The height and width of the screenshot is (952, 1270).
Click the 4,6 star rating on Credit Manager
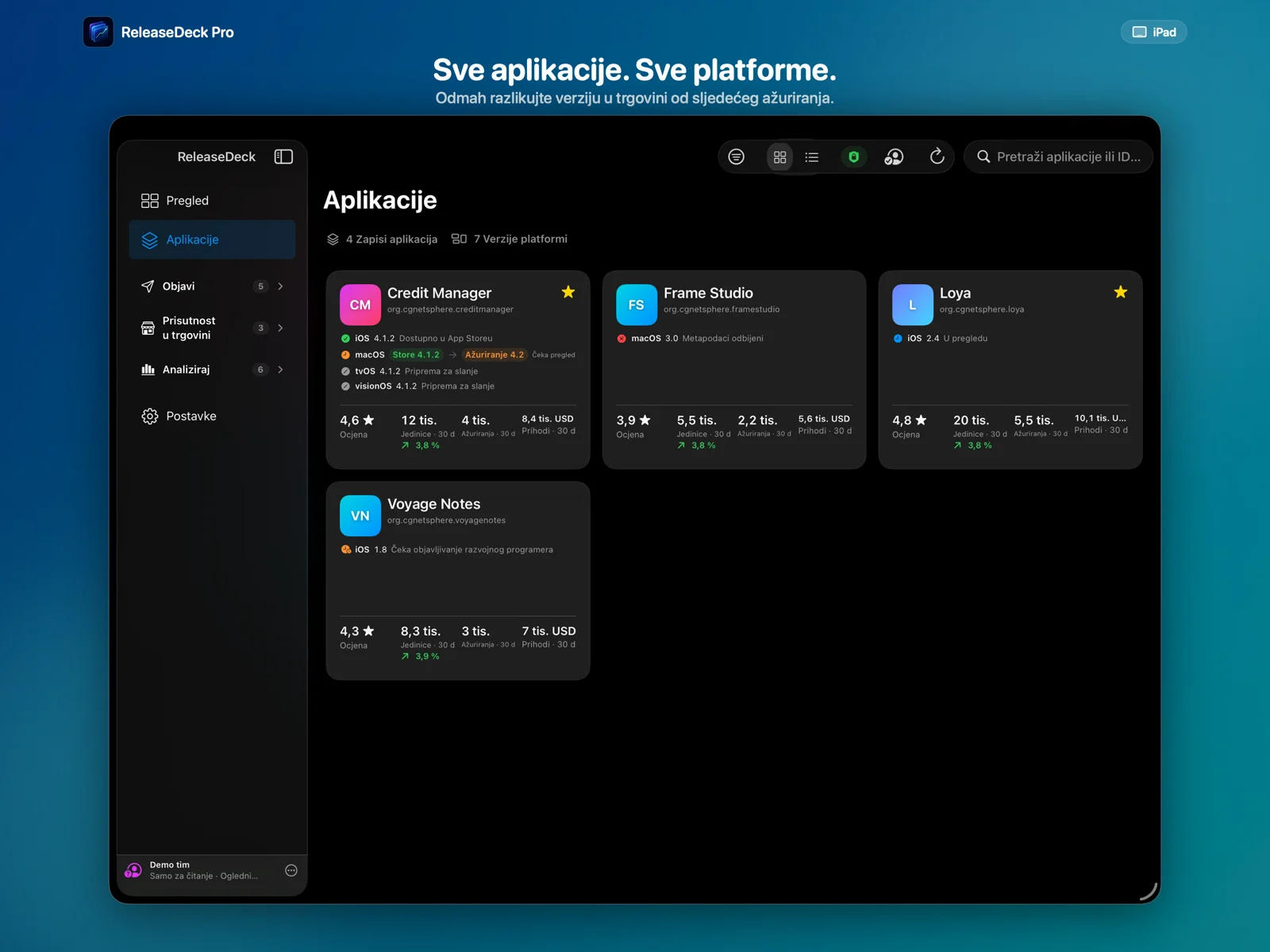point(356,420)
